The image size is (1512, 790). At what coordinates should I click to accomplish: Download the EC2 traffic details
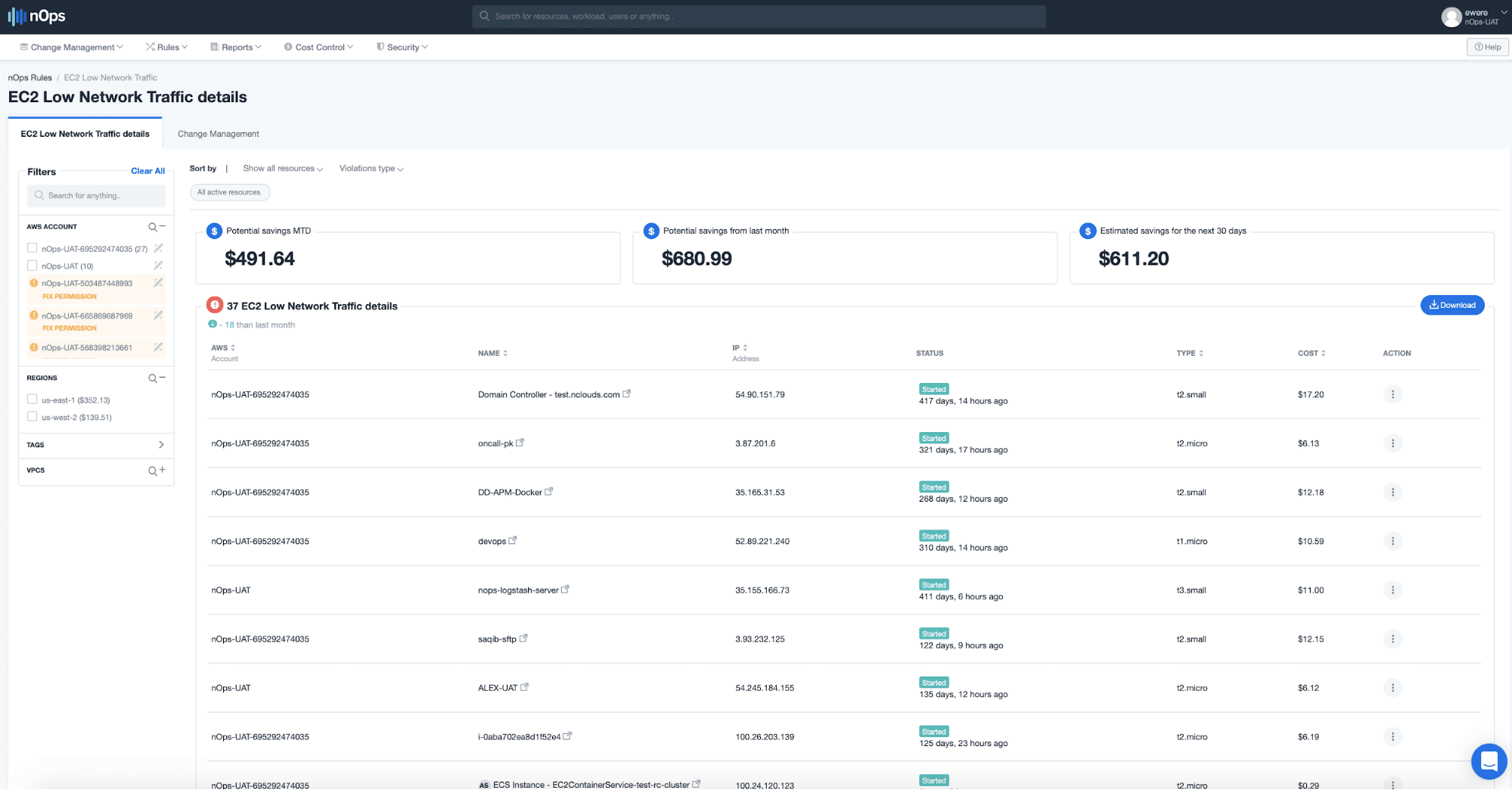click(1451, 305)
